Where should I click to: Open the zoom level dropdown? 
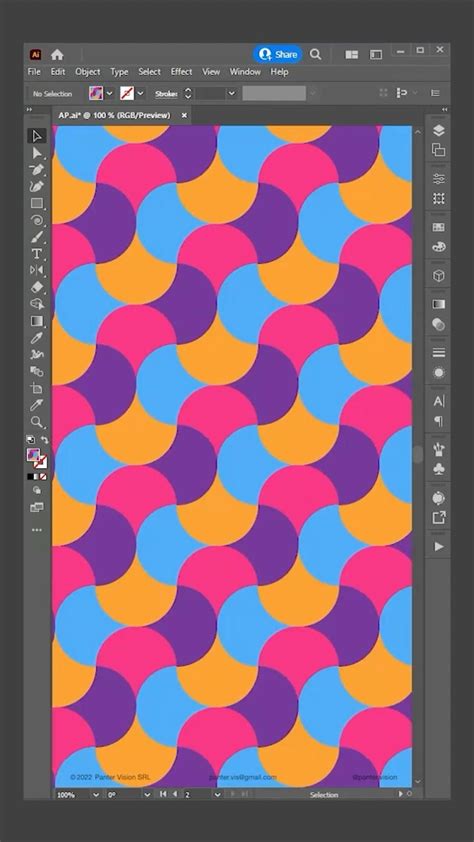96,795
